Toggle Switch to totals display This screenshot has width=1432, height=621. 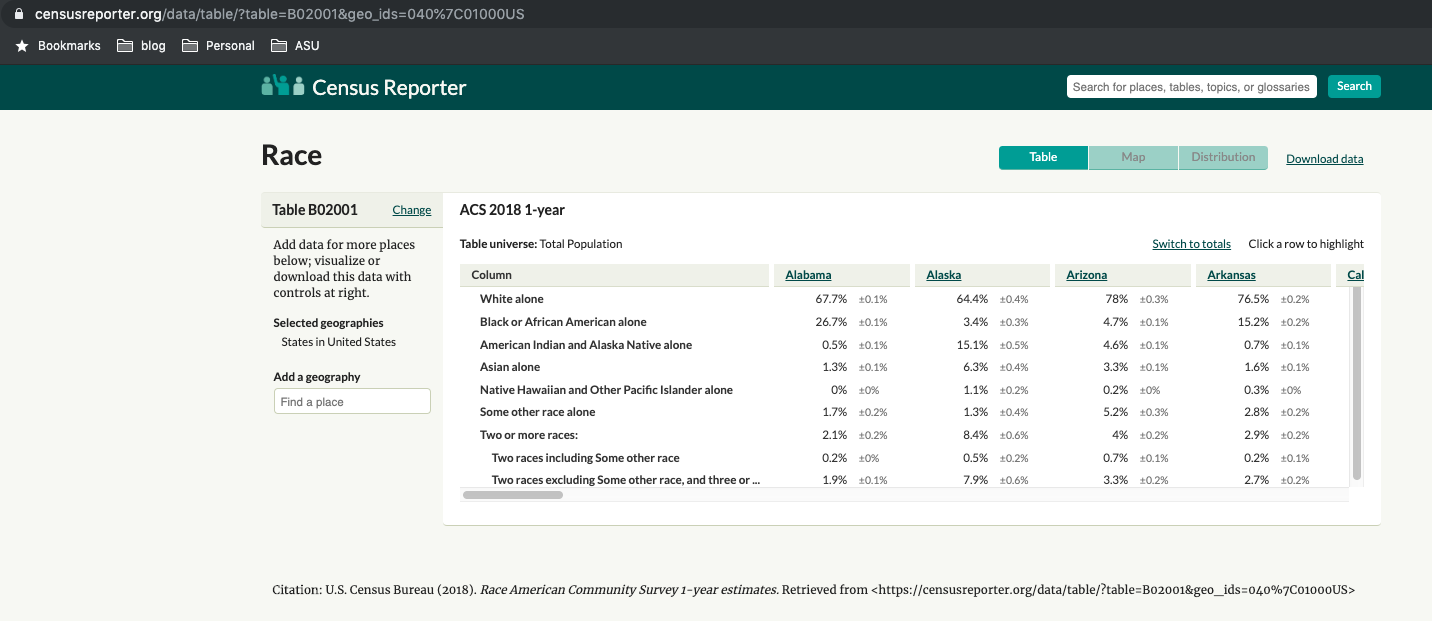(1191, 243)
